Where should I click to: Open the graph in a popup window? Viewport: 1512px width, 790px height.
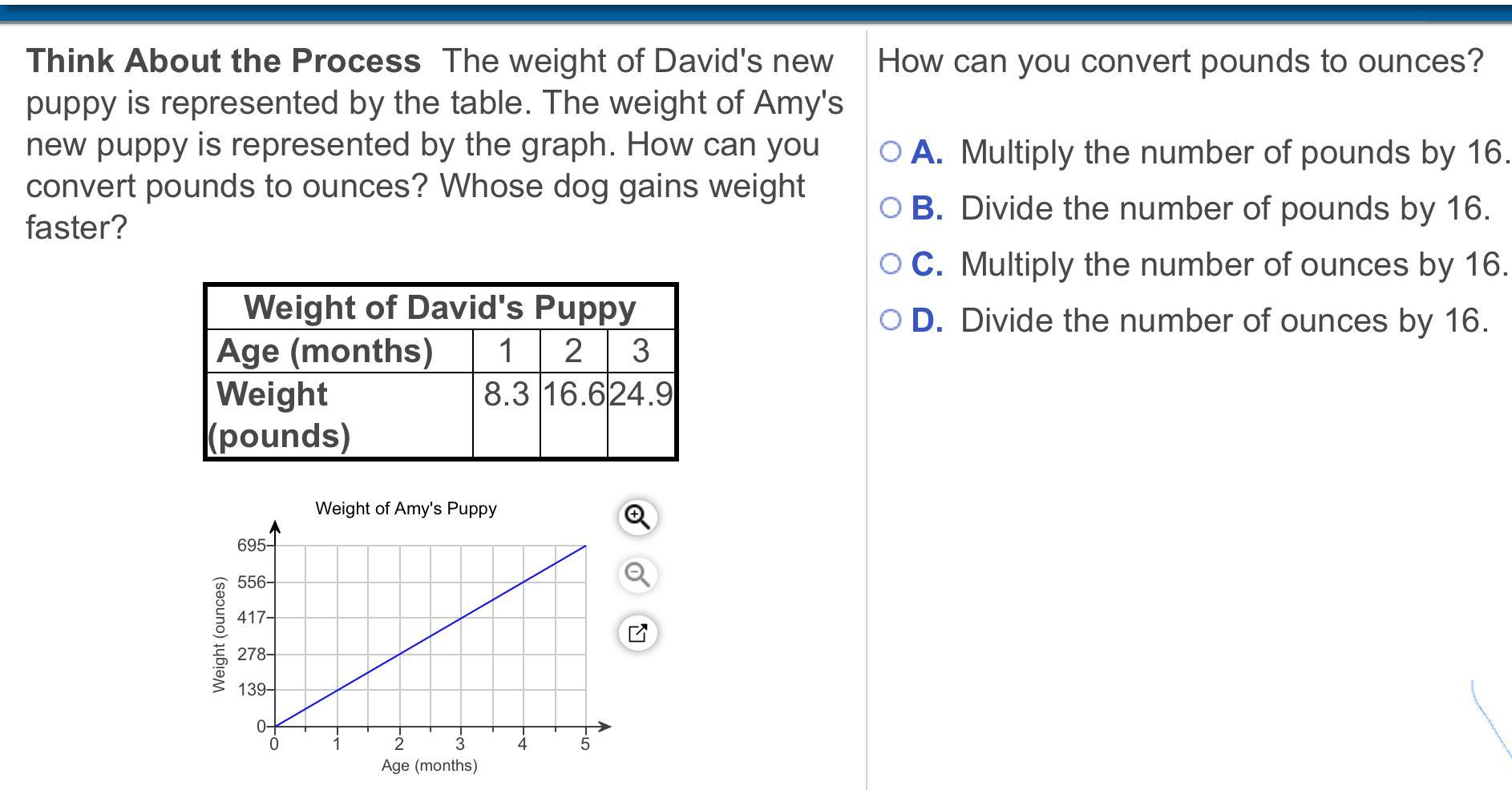tap(637, 633)
